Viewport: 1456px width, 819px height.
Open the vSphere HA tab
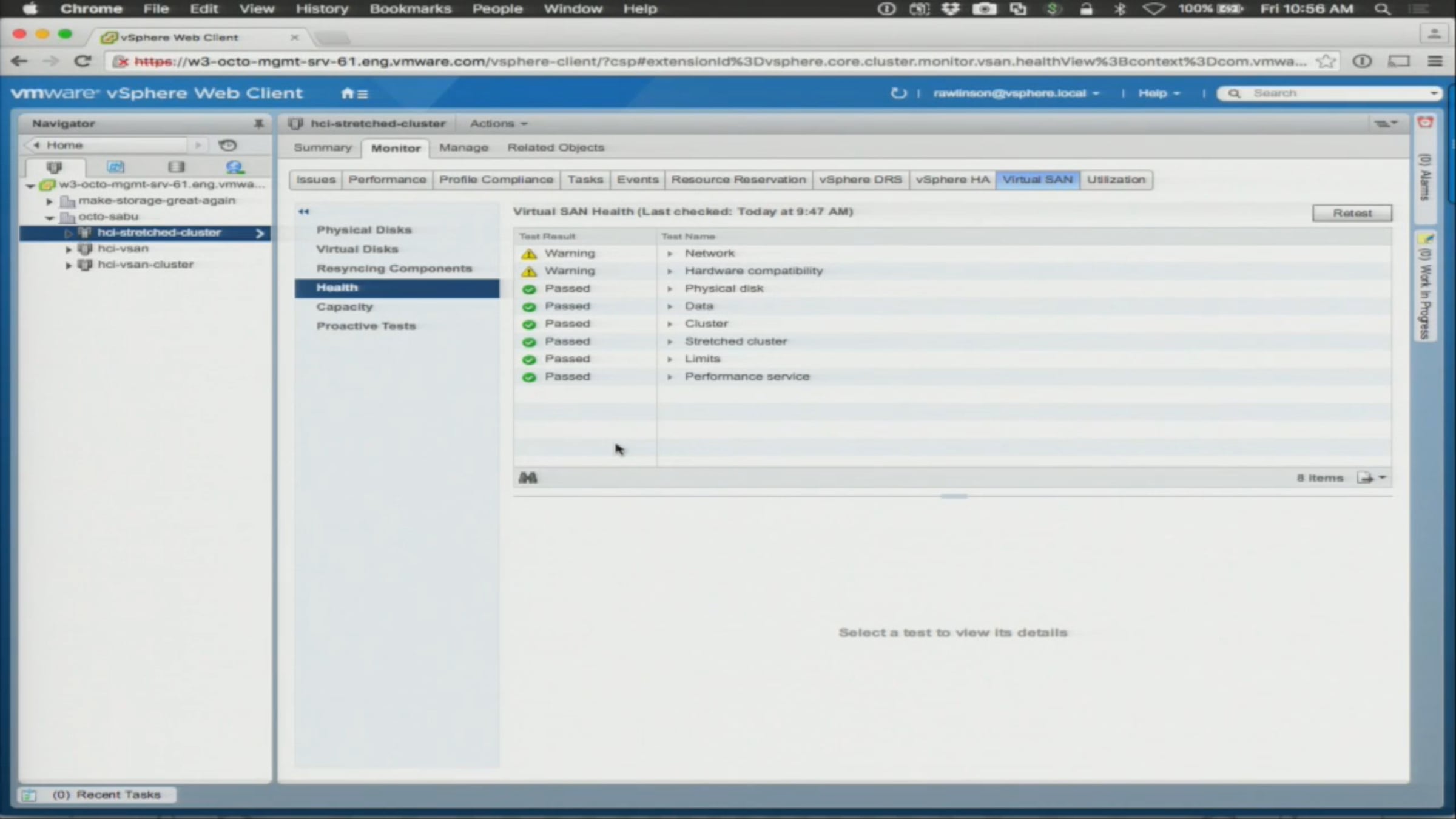[x=952, y=180]
